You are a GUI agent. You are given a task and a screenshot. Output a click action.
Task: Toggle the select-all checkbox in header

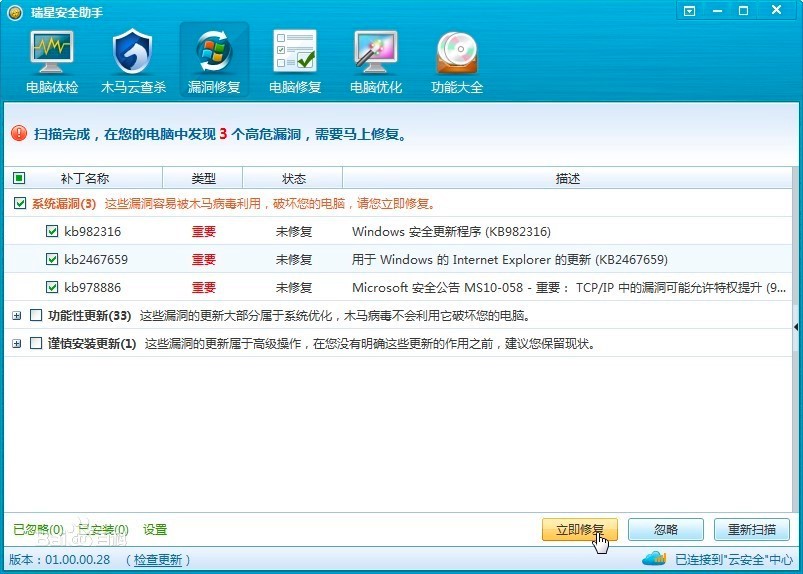click(x=19, y=178)
